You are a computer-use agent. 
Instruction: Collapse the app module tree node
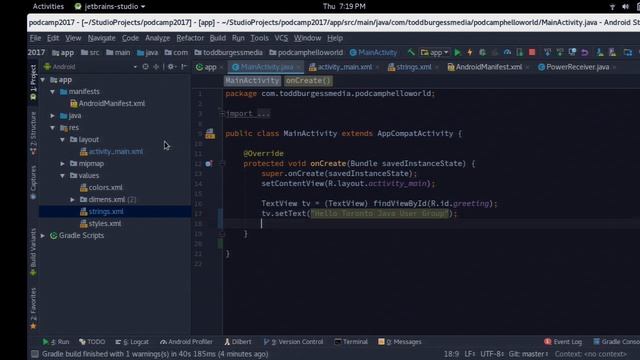click(x=43, y=80)
